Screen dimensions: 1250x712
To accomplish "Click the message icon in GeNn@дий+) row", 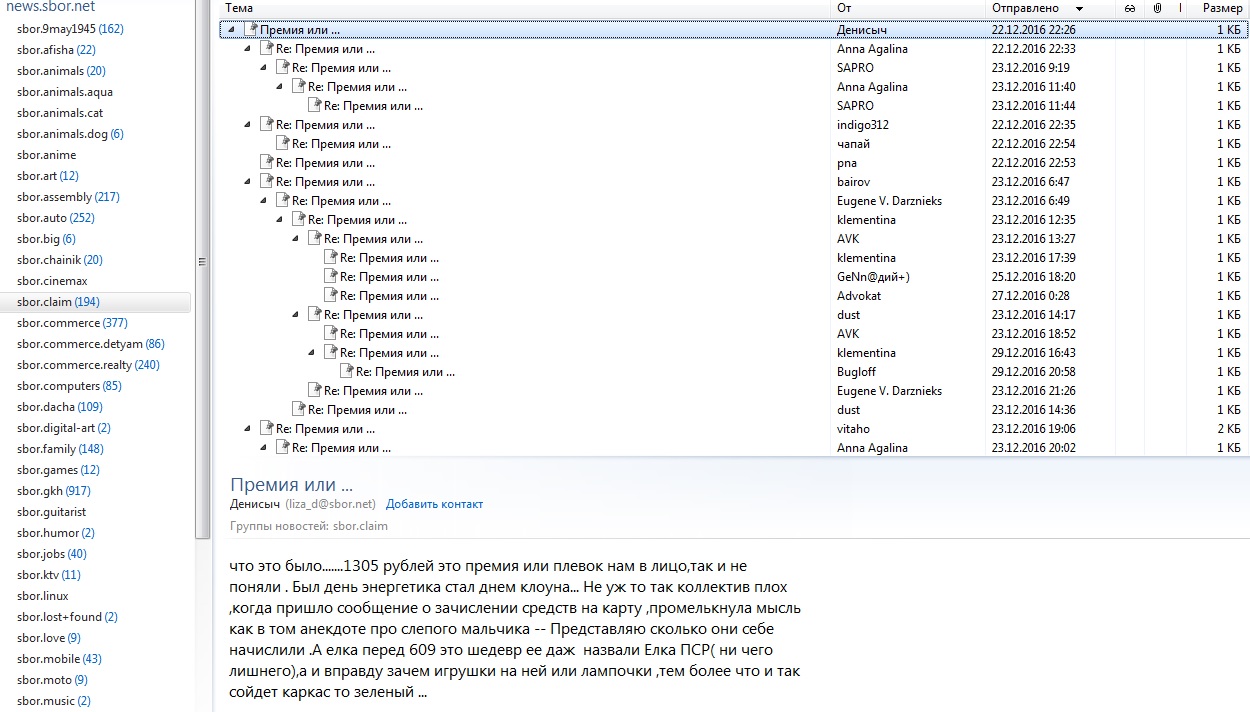I will pyautogui.click(x=330, y=276).
